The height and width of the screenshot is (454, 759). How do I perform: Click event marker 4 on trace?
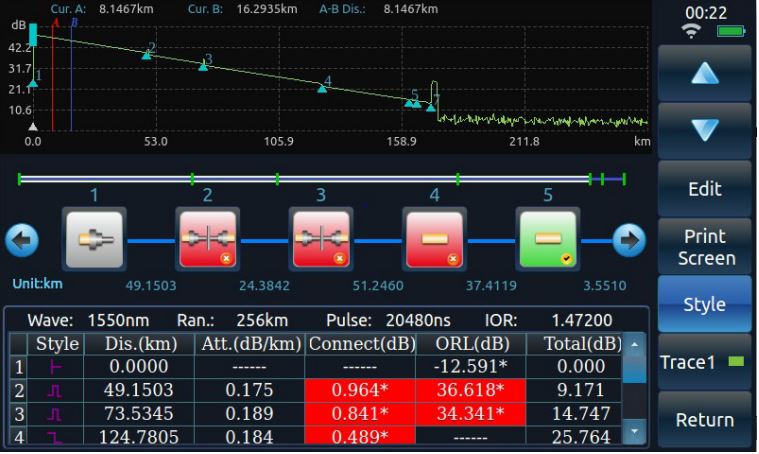tap(322, 89)
